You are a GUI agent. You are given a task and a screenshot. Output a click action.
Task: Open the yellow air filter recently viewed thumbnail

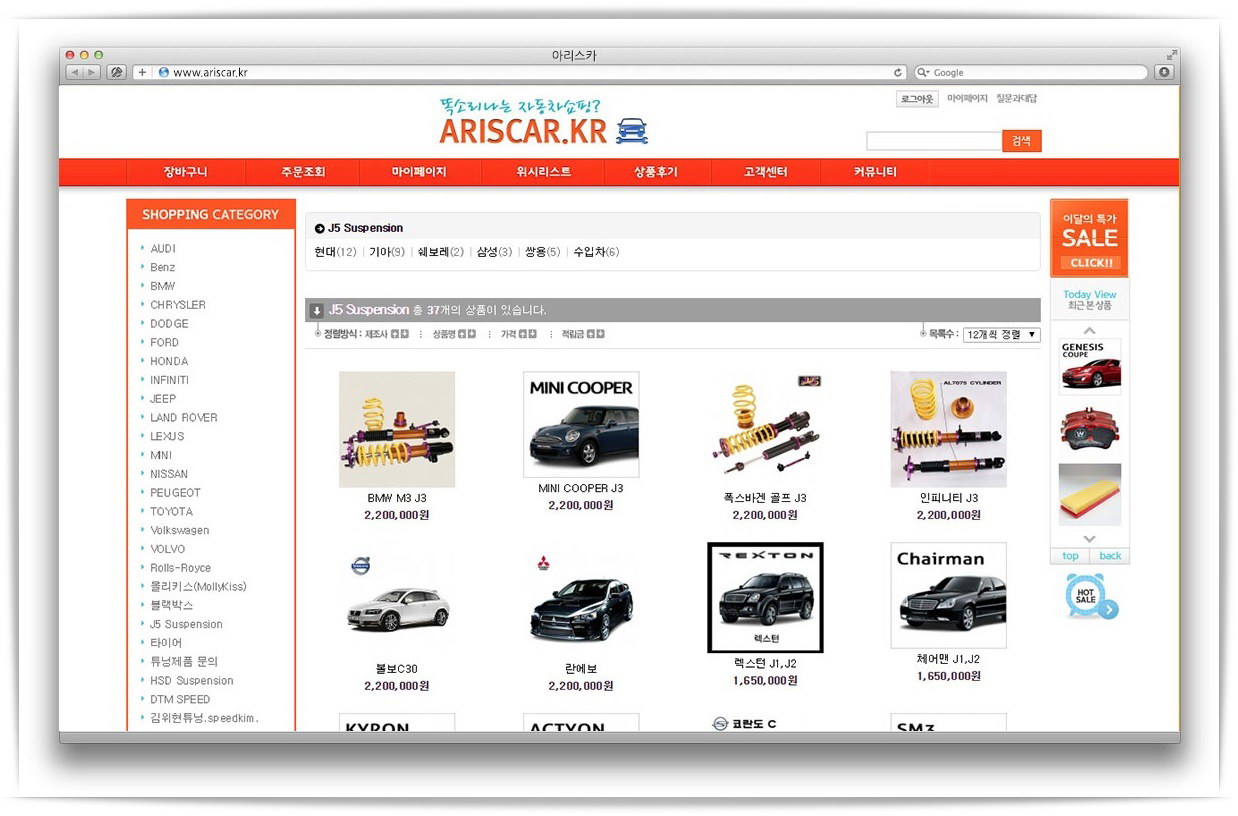point(1090,494)
